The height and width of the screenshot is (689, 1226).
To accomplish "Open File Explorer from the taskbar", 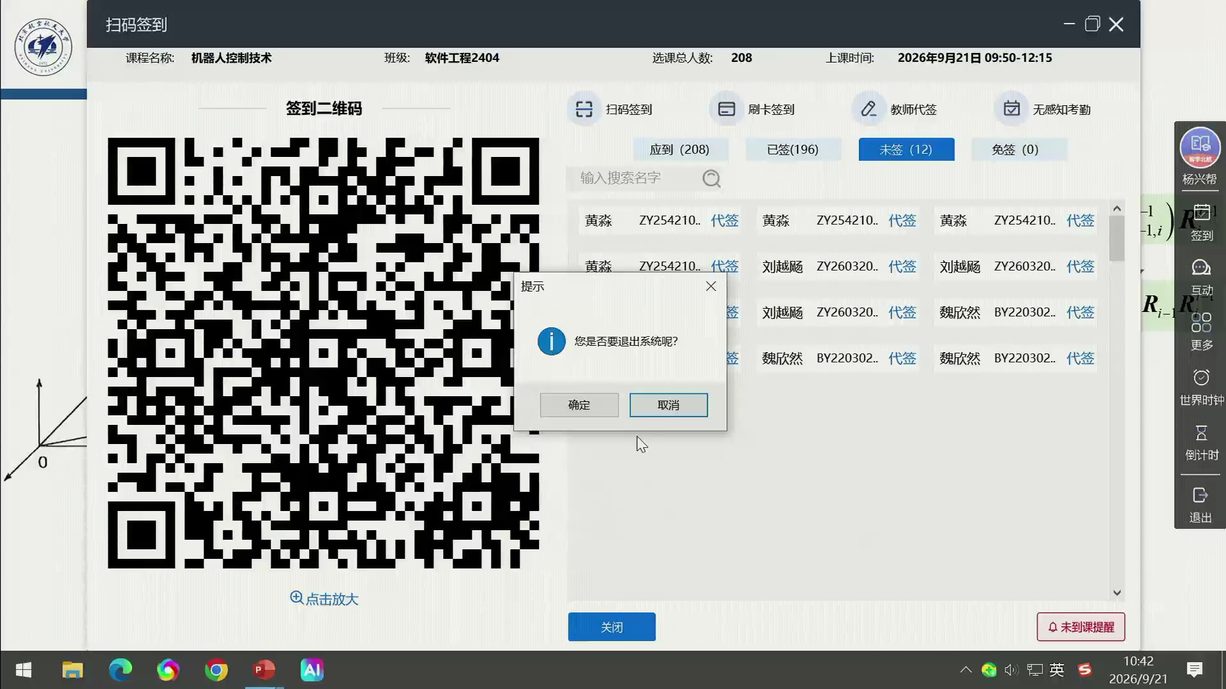I will point(72,670).
